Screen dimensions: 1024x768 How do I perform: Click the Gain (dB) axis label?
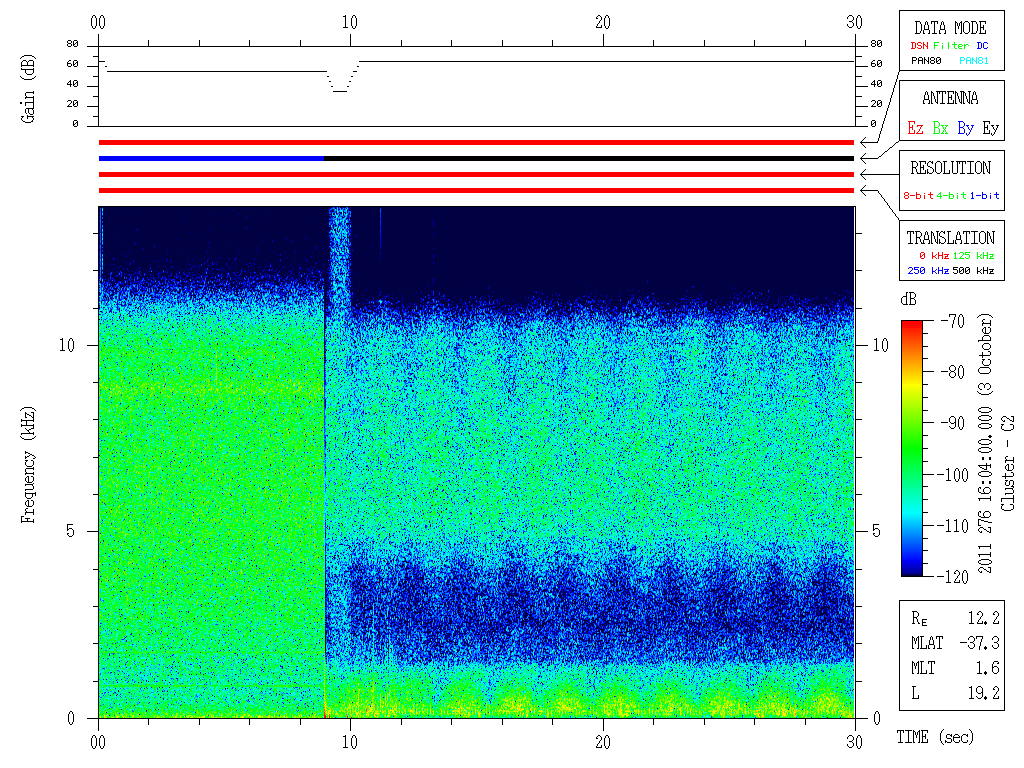click(27, 89)
